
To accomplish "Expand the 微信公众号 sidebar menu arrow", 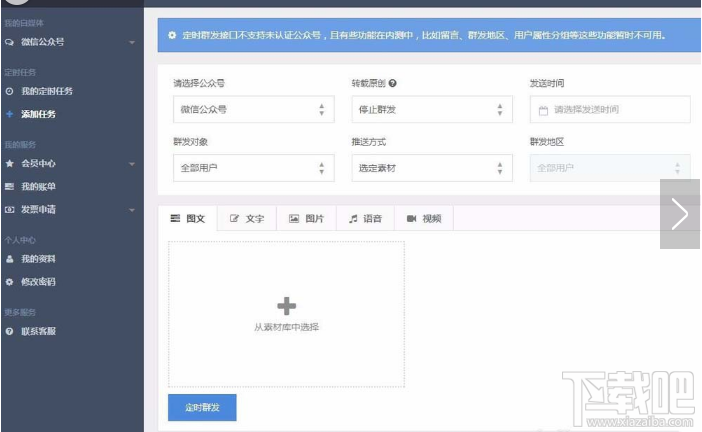I will tap(132, 43).
